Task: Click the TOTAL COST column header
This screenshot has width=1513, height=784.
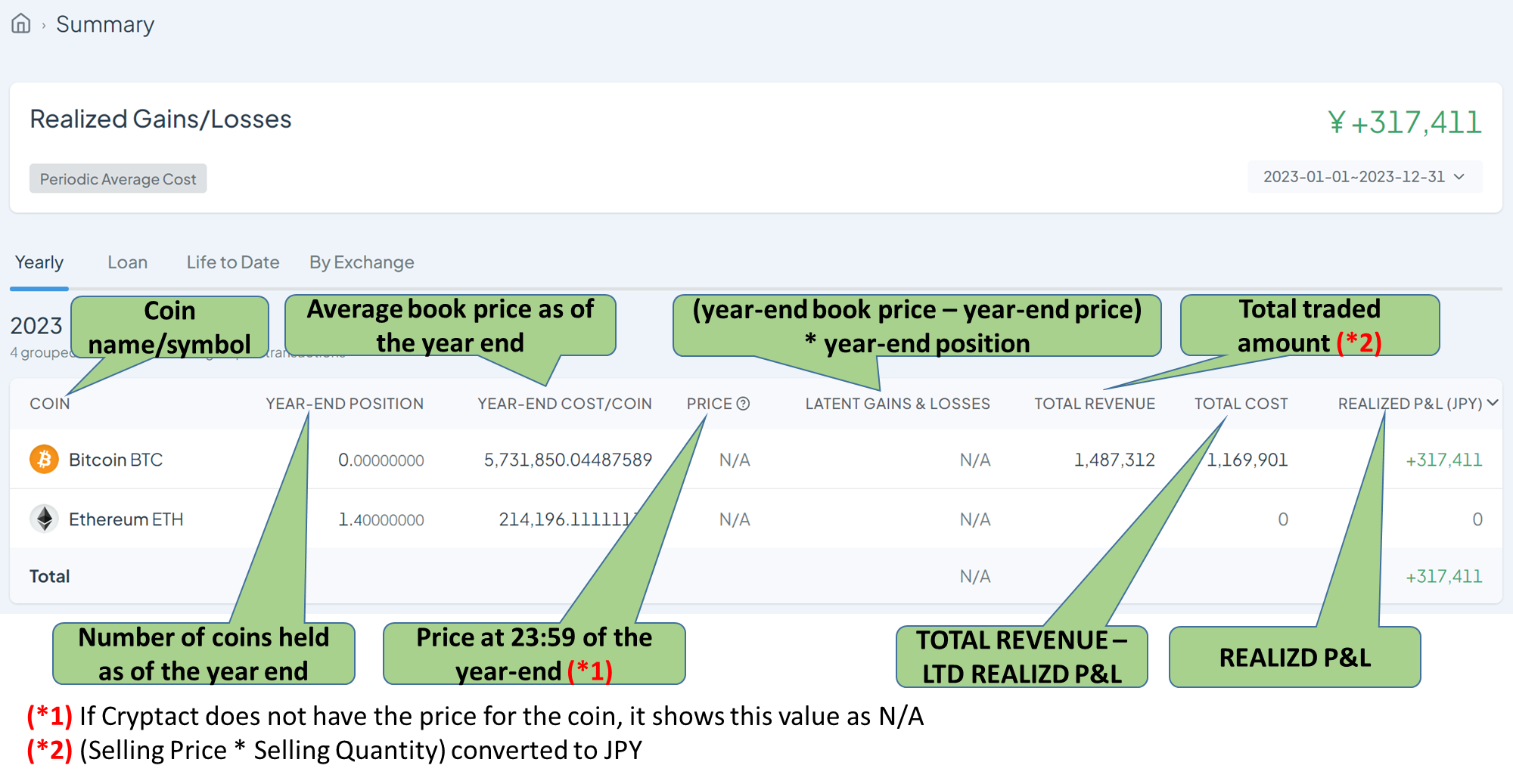Action: (1241, 404)
